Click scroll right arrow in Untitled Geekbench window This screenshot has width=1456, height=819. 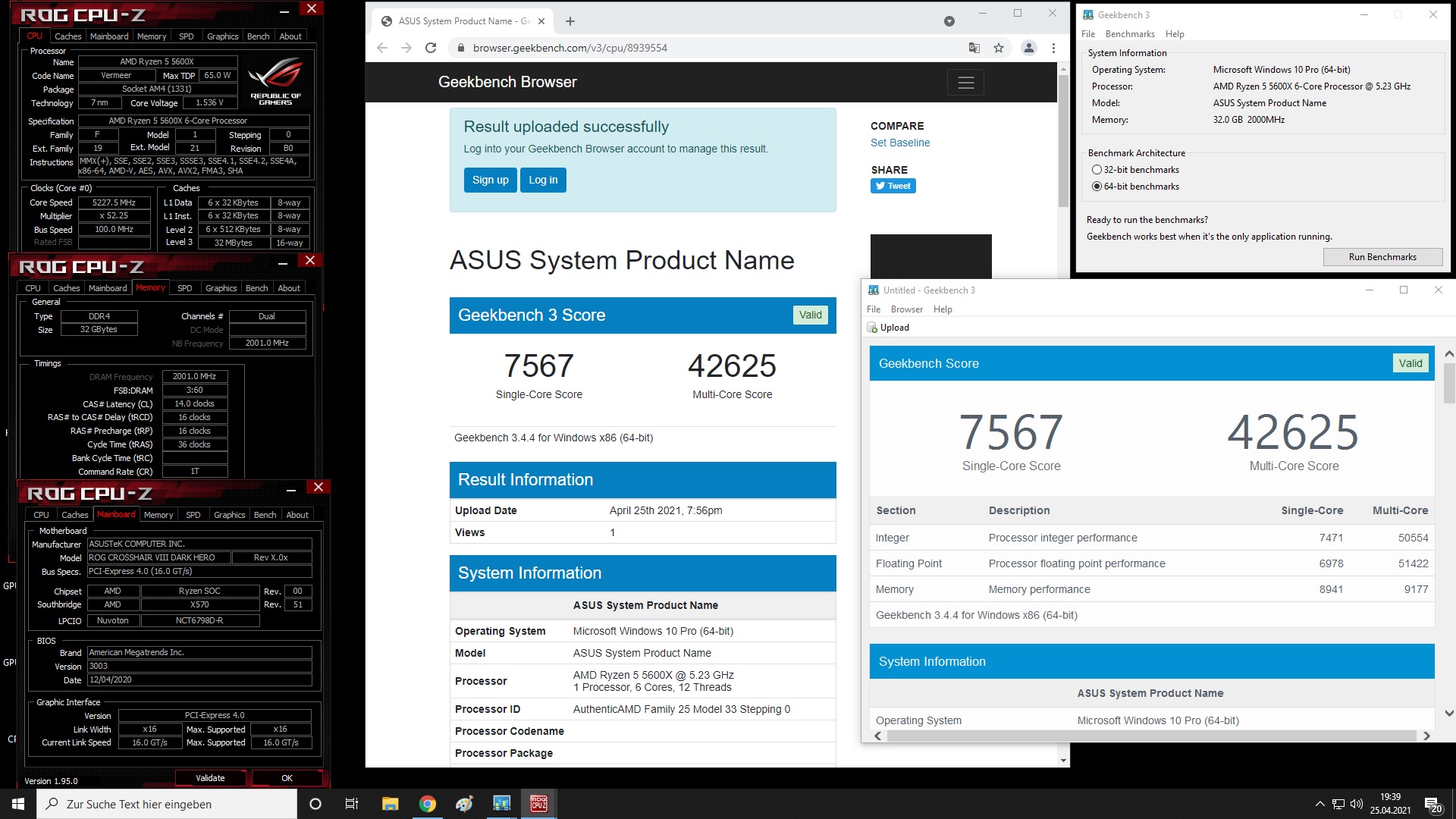click(1426, 736)
